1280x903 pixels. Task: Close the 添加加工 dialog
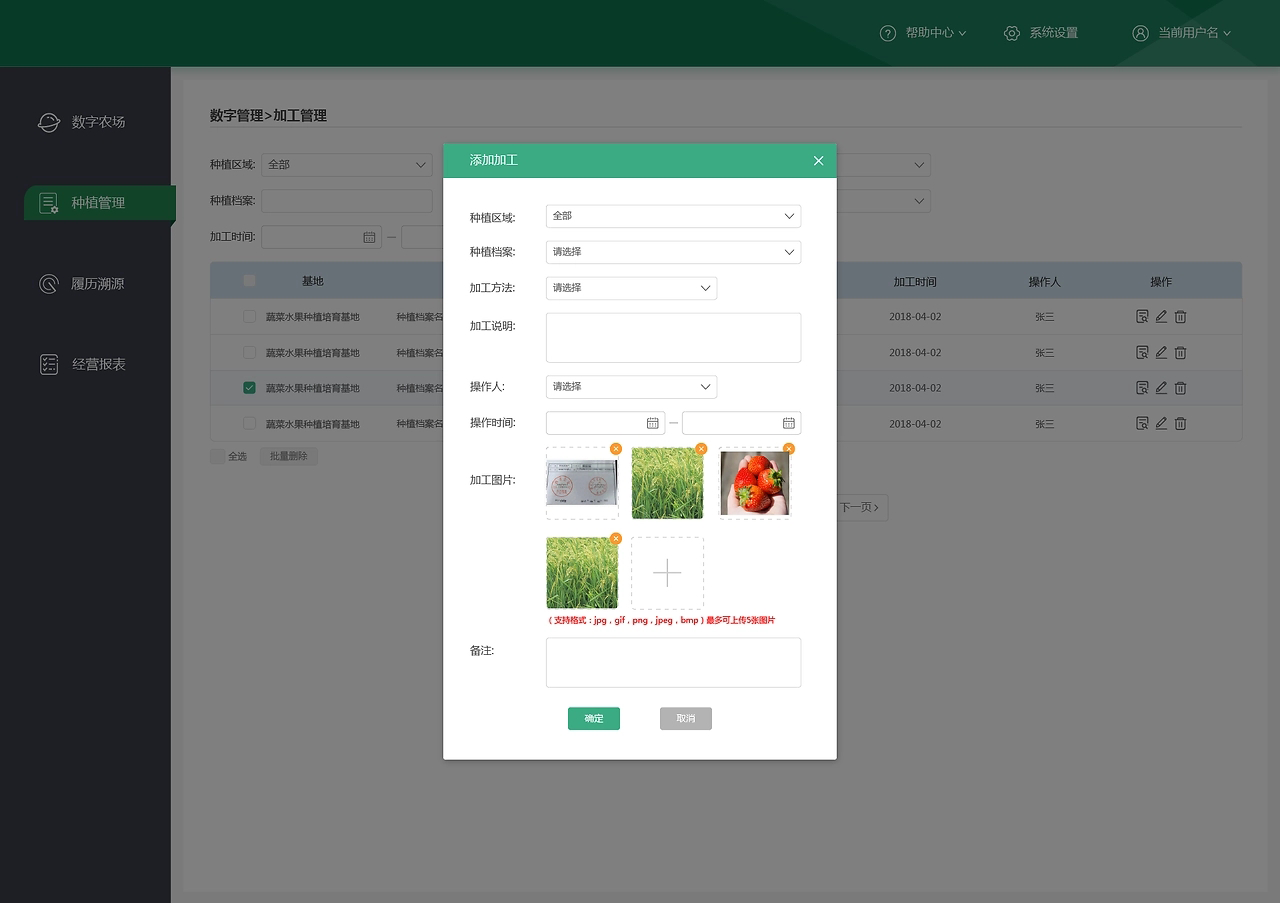tap(818, 161)
